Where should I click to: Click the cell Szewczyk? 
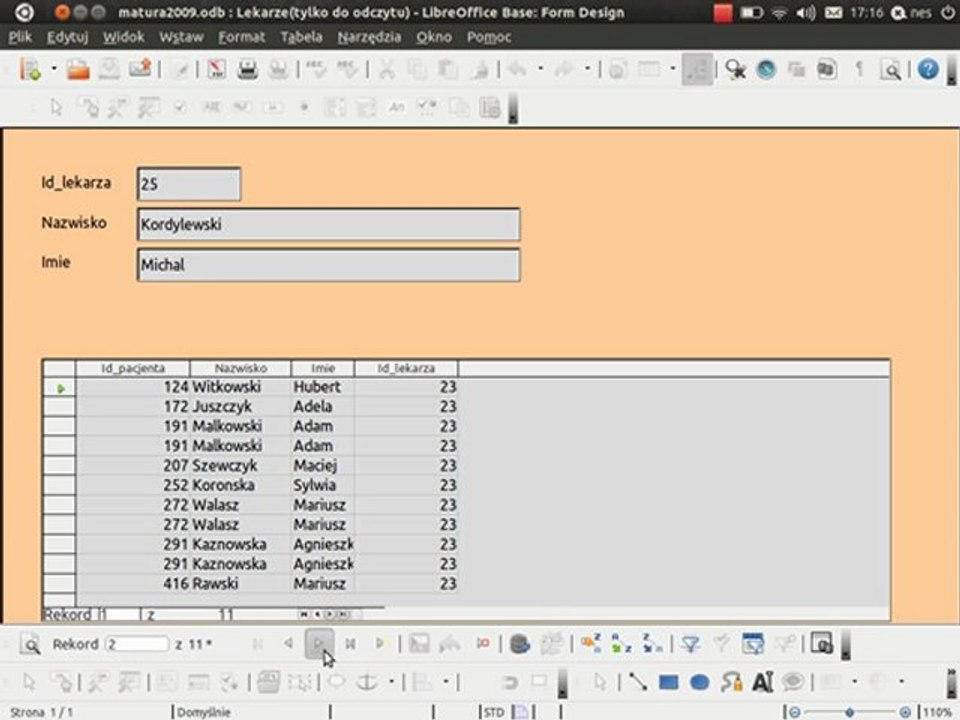tap(241, 465)
